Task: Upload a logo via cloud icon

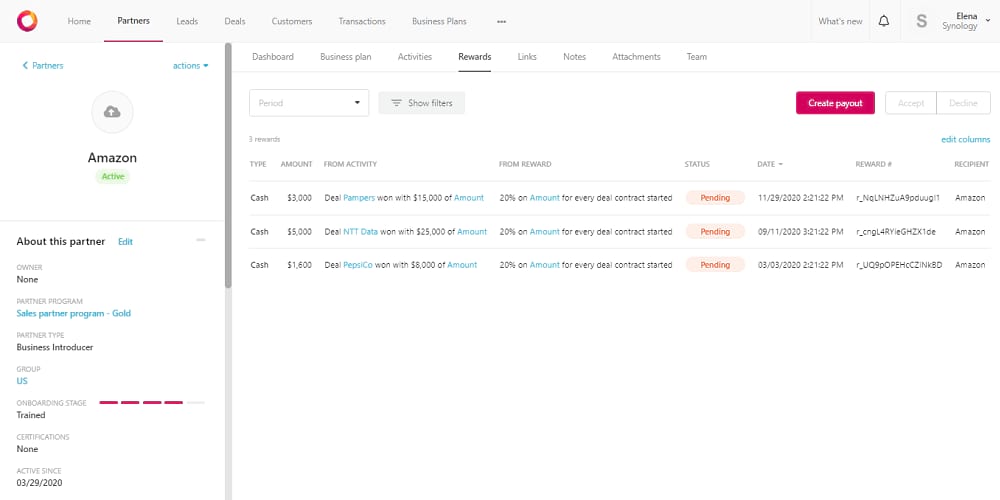Action: (x=112, y=112)
